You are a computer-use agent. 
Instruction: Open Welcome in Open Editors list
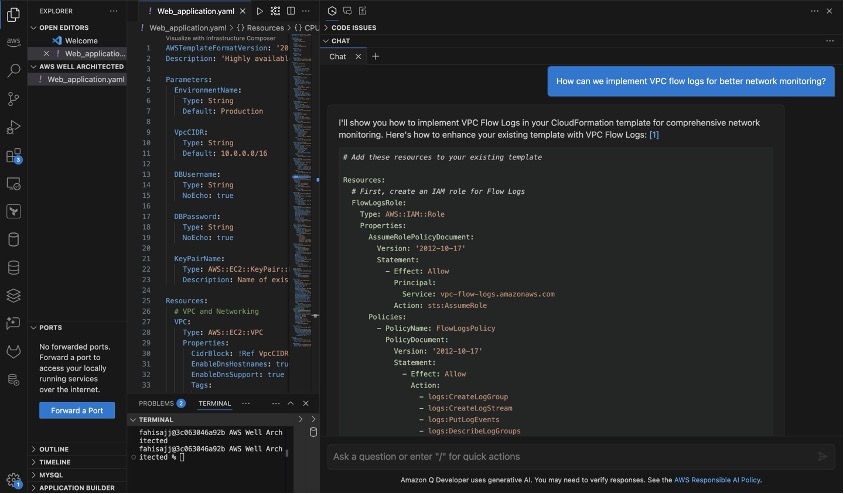[81, 40]
